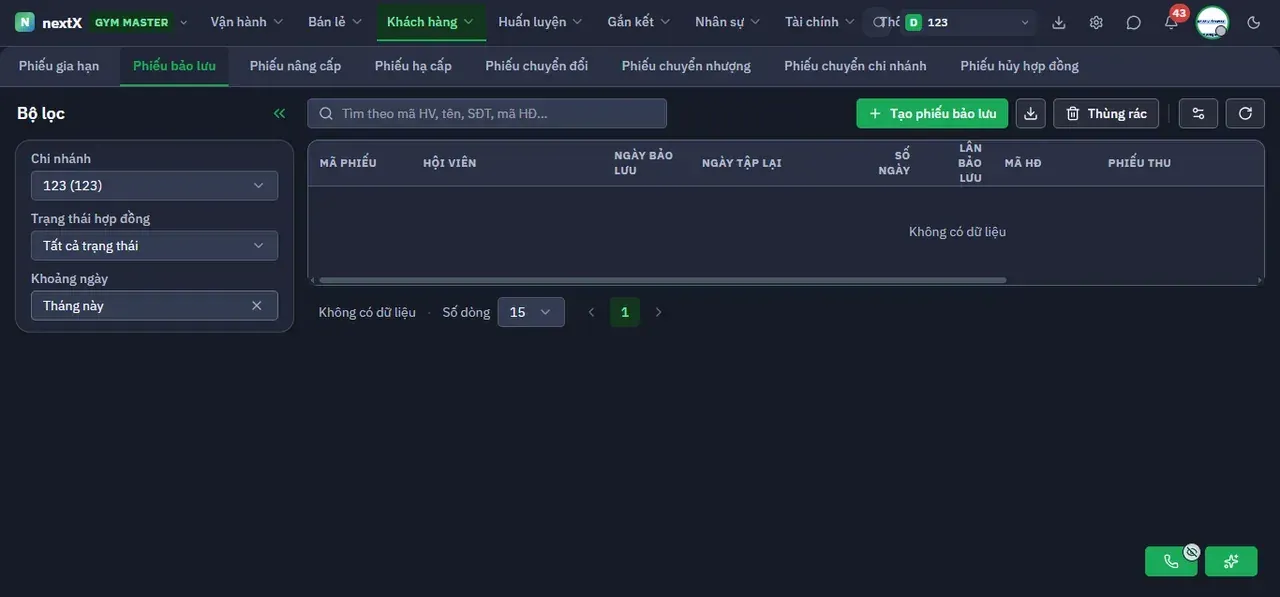The height and width of the screenshot is (597, 1280).
Task: Open the Trạng thái hợp đồng dropdown
Action: pos(154,246)
